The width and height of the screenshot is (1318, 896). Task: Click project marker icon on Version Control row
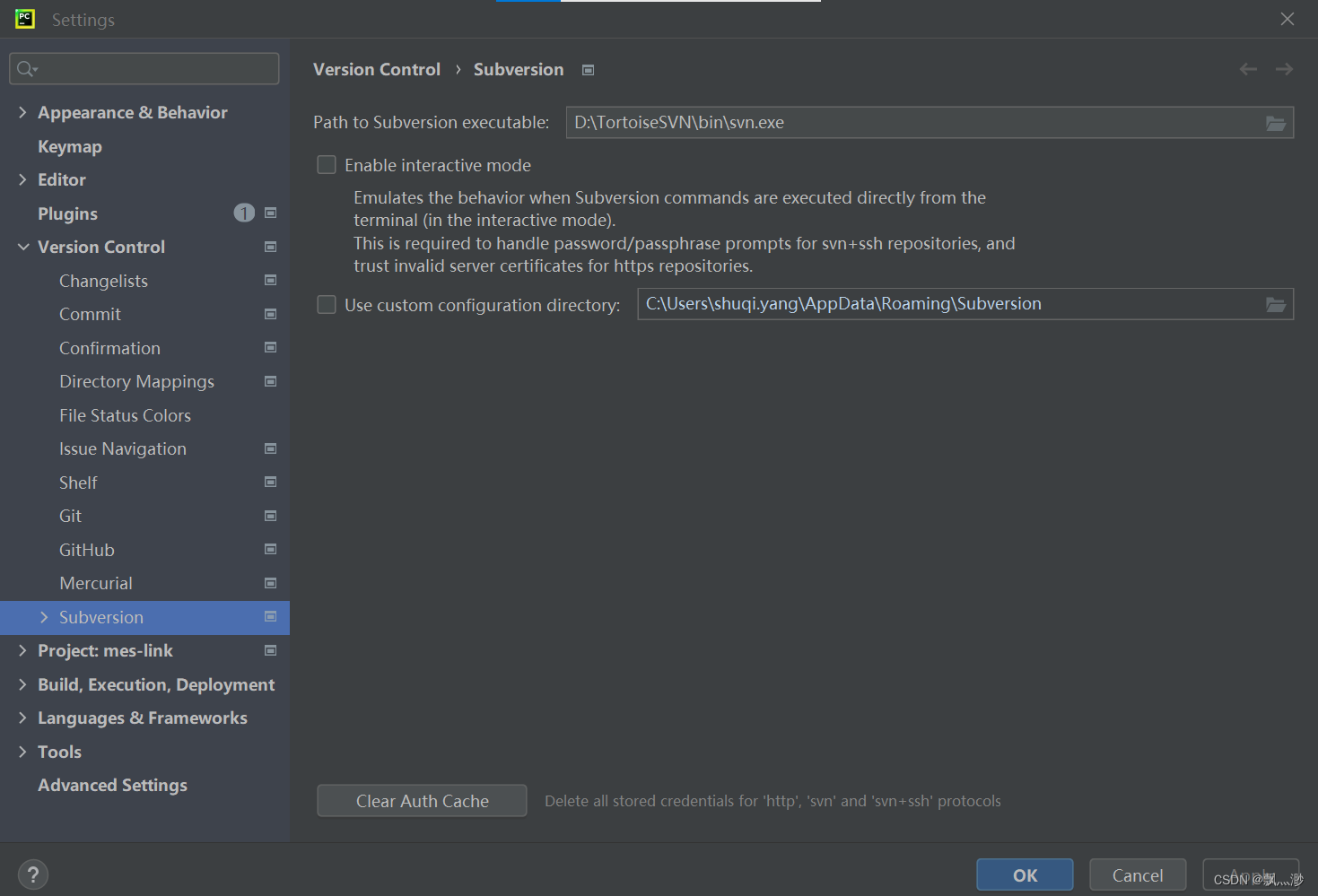coord(271,247)
